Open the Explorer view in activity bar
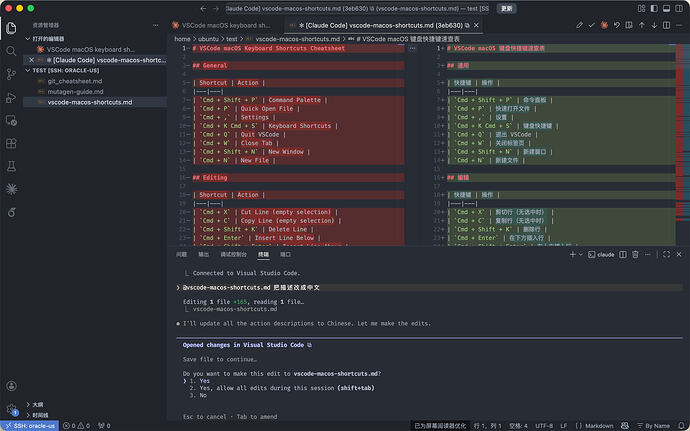 coord(11,28)
